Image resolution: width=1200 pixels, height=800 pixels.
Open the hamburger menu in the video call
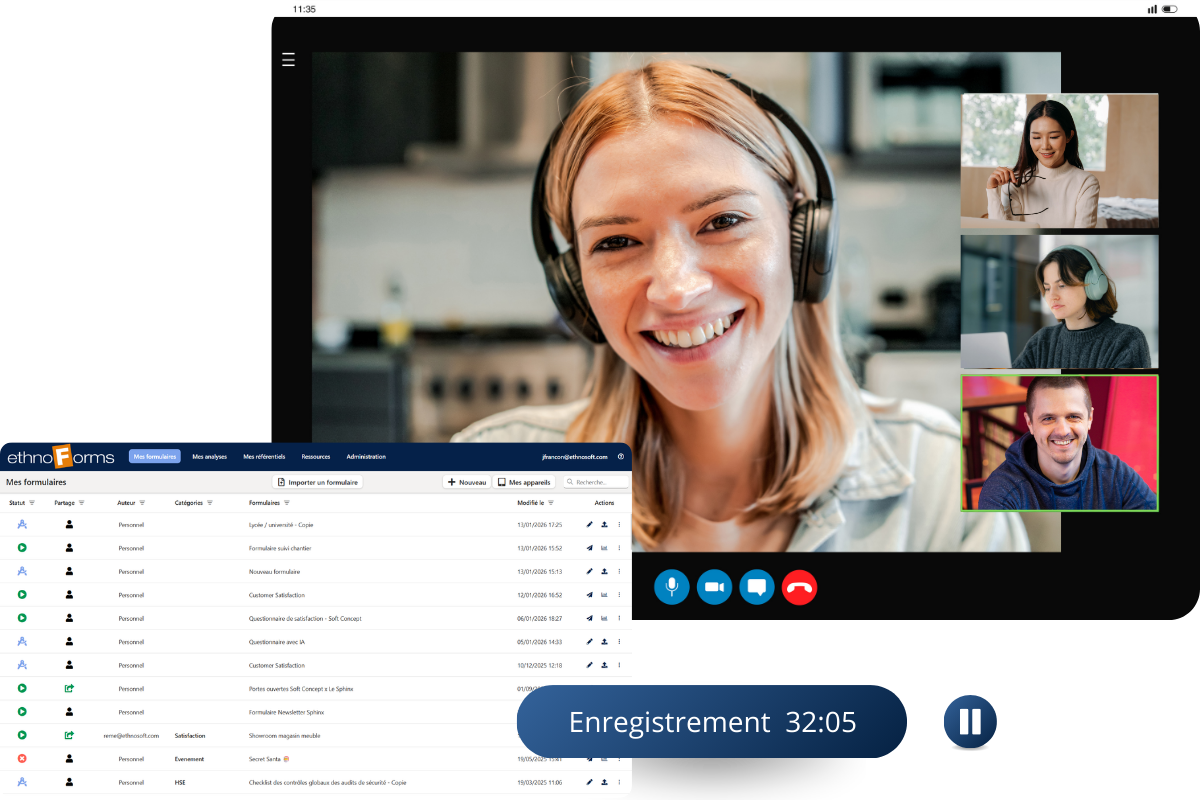[288, 60]
